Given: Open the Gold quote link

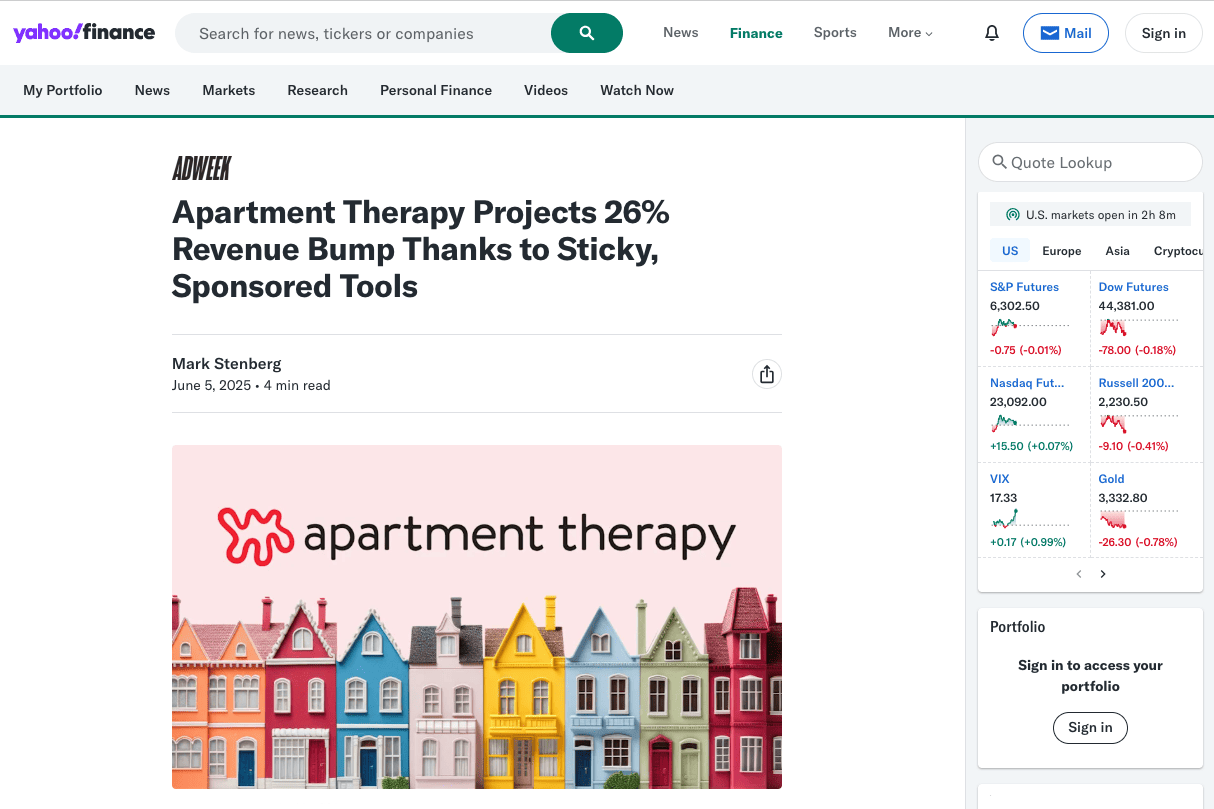Looking at the screenshot, I should 1111,479.
